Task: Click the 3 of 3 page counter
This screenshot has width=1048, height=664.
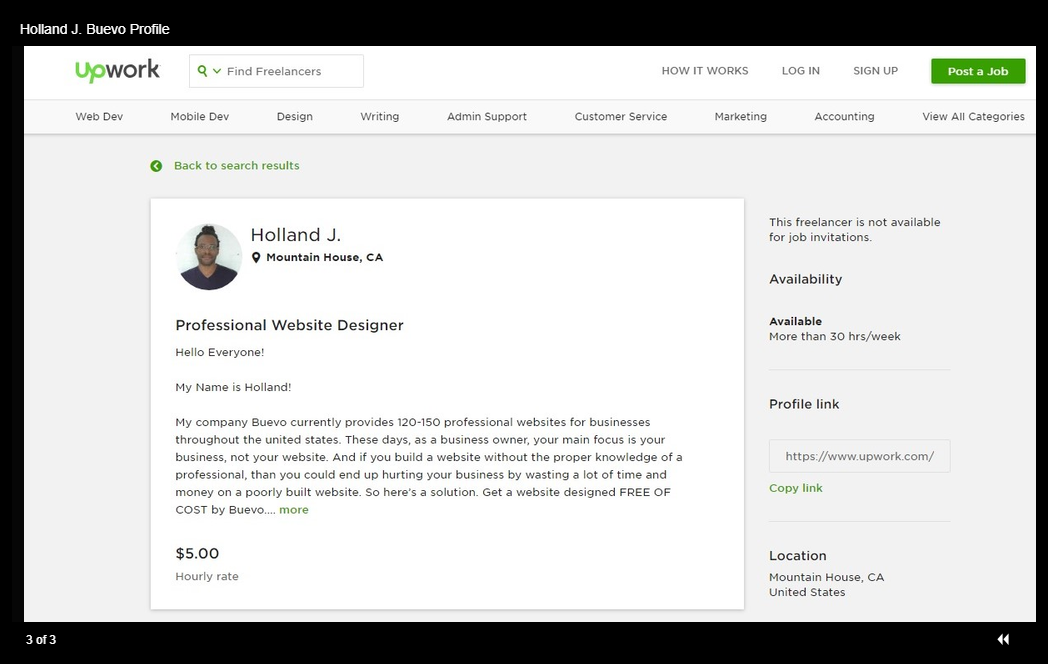Action: coord(41,640)
